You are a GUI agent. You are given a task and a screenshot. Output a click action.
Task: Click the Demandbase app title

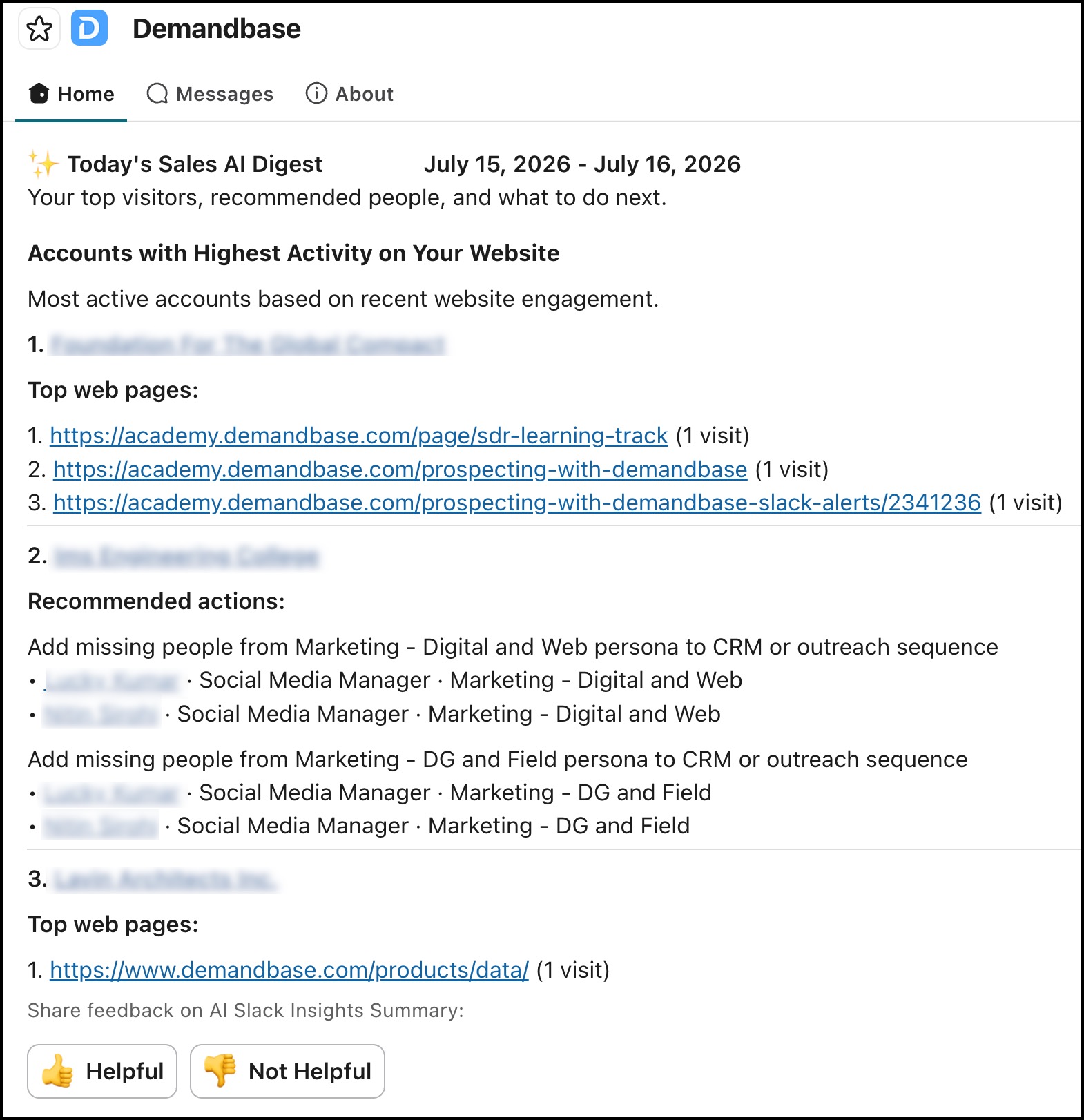(217, 29)
